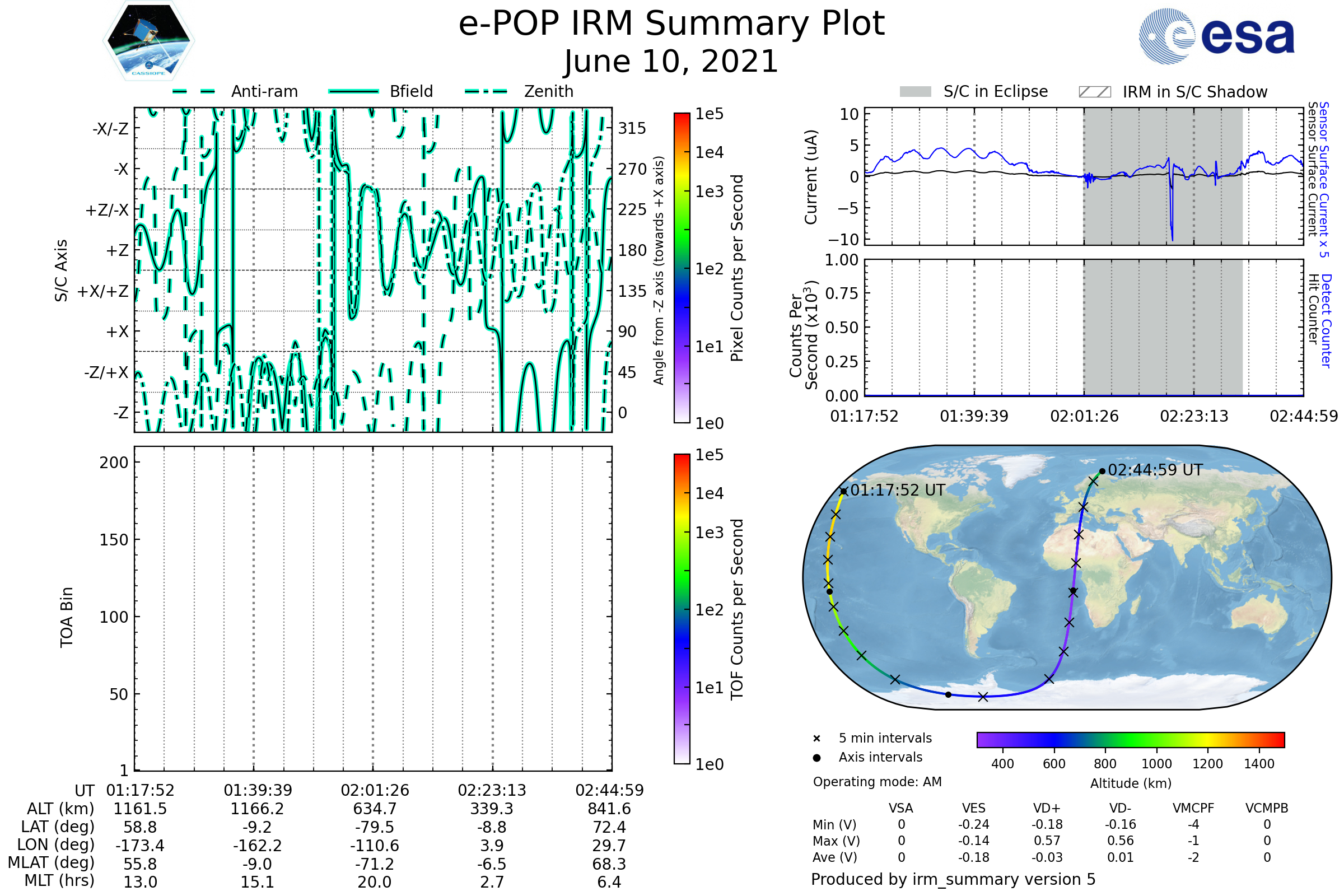This screenshot has height=896, width=1344.
Task: Click the Produced by irm_summary version text
Action: pos(953,879)
